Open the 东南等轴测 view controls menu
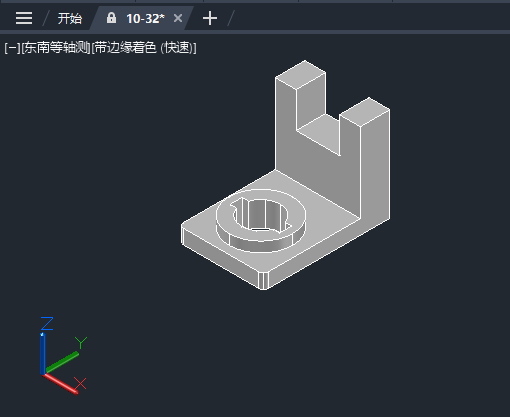This screenshot has width=510, height=417. pyautogui.click(x=56, y=48)
